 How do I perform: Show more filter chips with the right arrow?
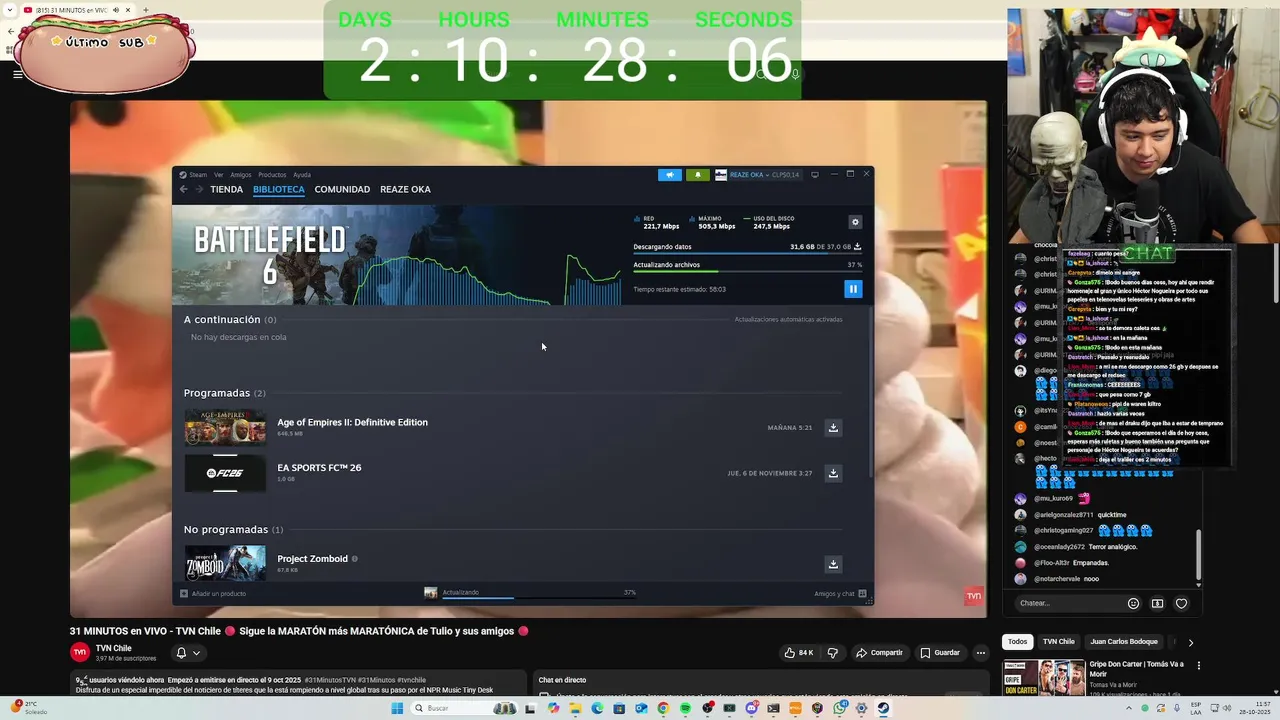1190,642
